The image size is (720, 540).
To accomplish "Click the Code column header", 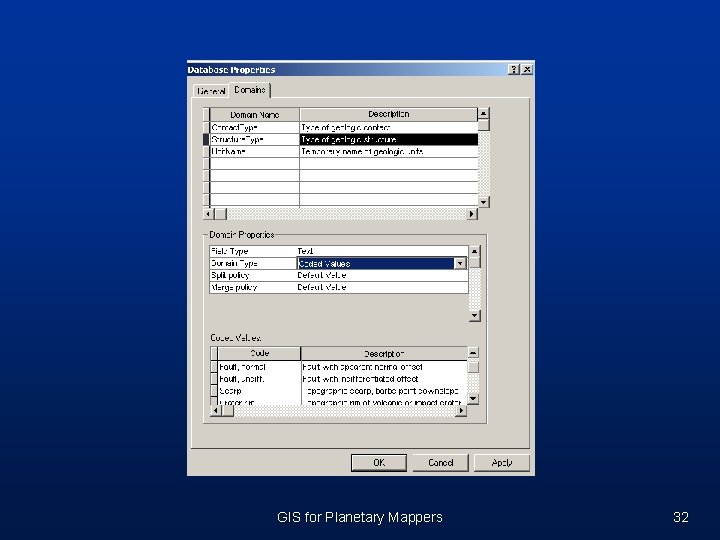I will (x=259, y=353).
